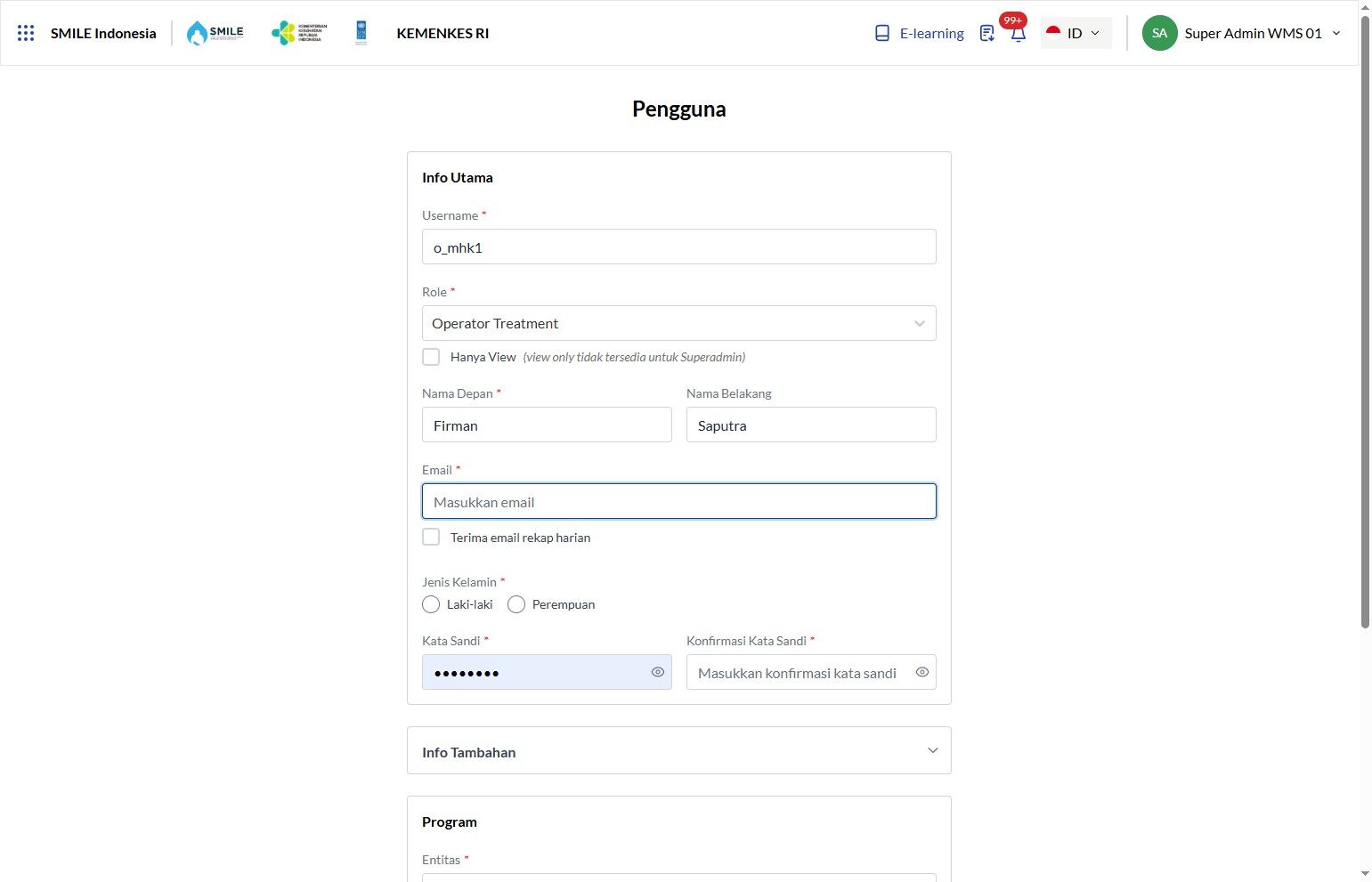Screen dimensions: 1372x882
Task: Click the SA green avatar circle
Action: [1159, 33]
